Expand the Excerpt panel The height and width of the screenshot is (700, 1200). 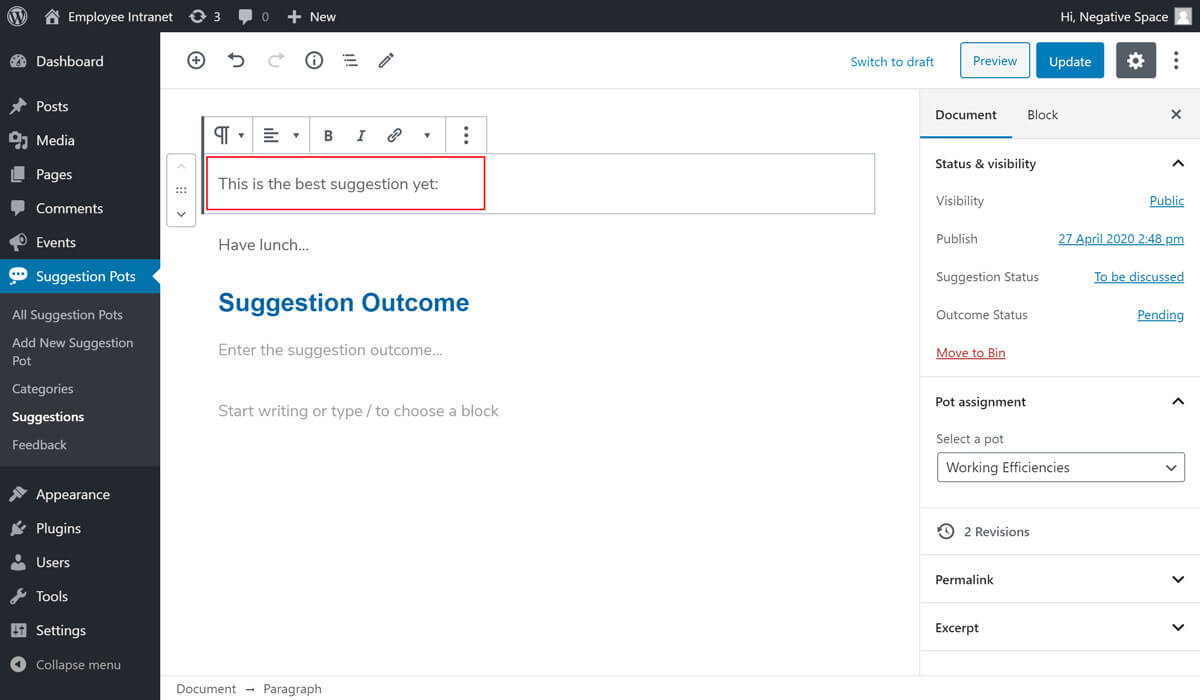[x=1060, y=628]
